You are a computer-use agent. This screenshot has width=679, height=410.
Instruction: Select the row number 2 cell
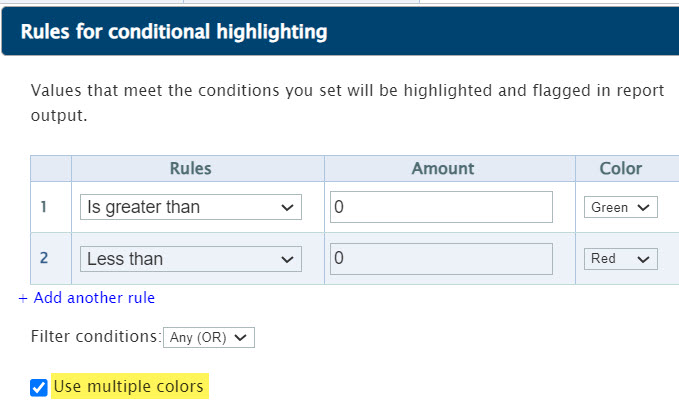click(44, 258)
